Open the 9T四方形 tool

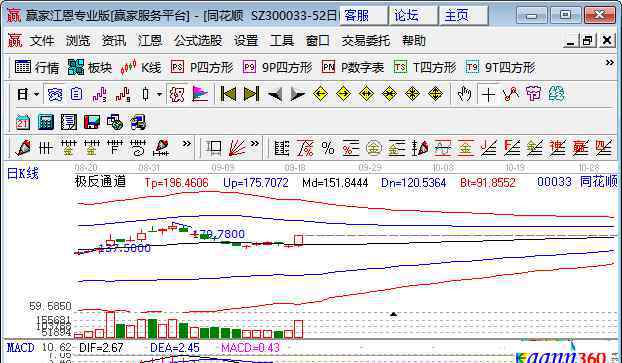tap(500, 67)
